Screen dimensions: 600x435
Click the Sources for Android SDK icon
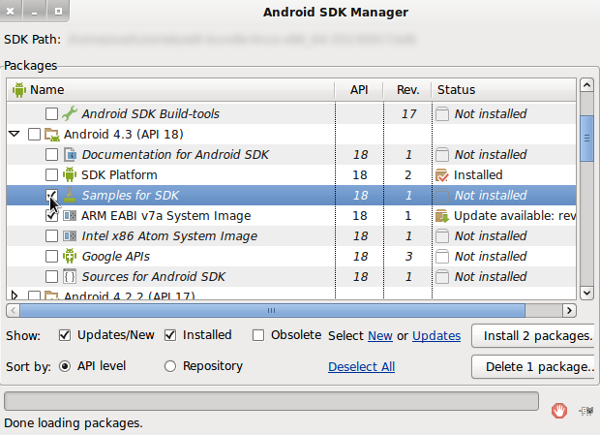point(70,277)
